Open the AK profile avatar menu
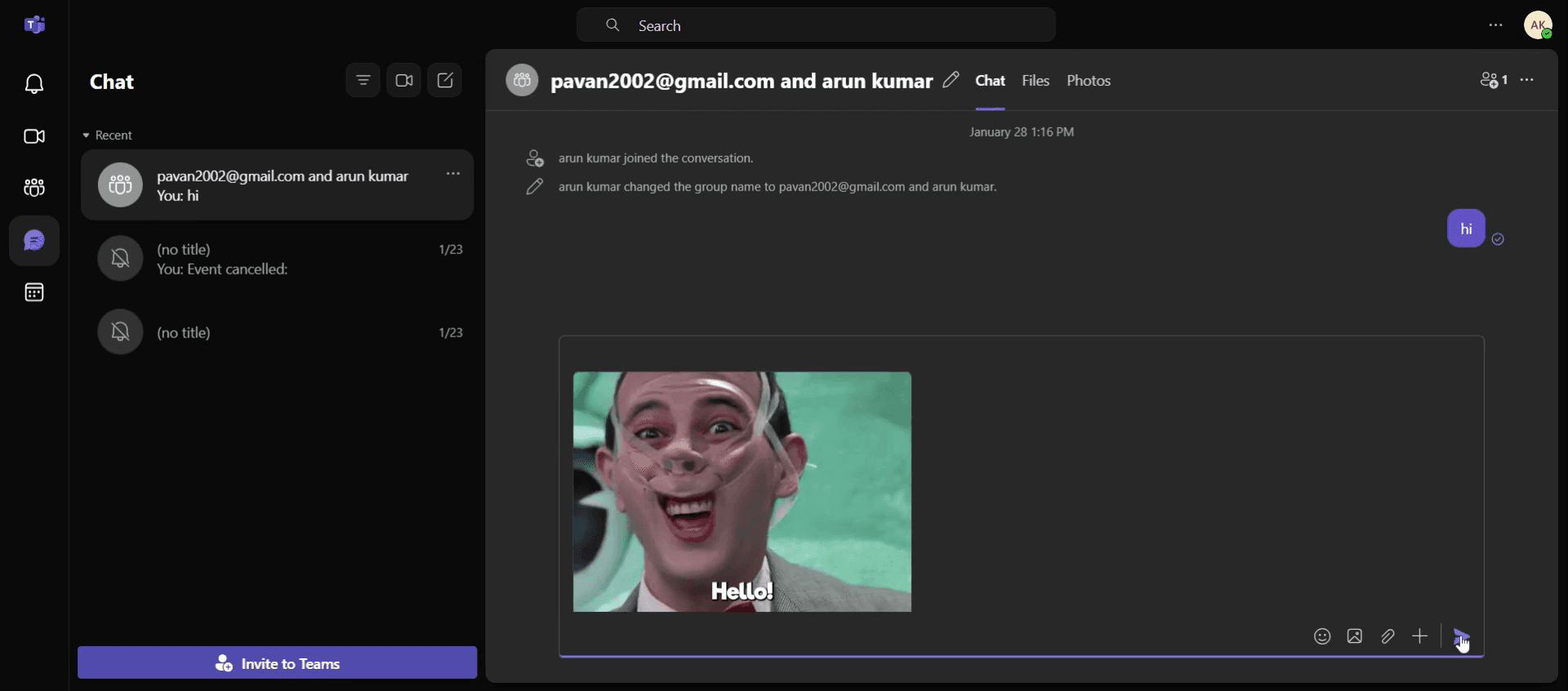This screenshot has width=1568, height=691. click(x=1539, y=25)
